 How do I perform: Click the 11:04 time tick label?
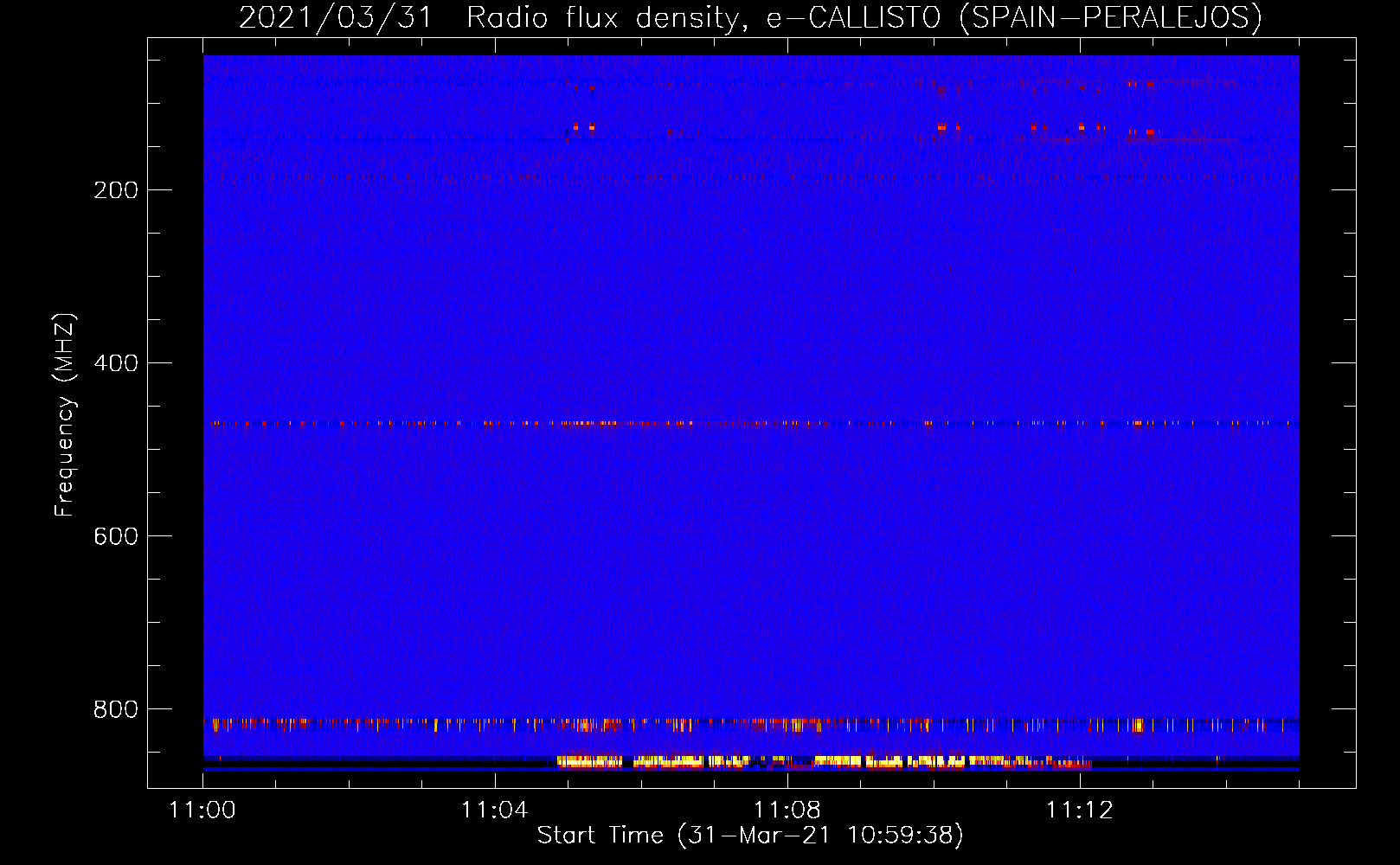pos(495,811)
